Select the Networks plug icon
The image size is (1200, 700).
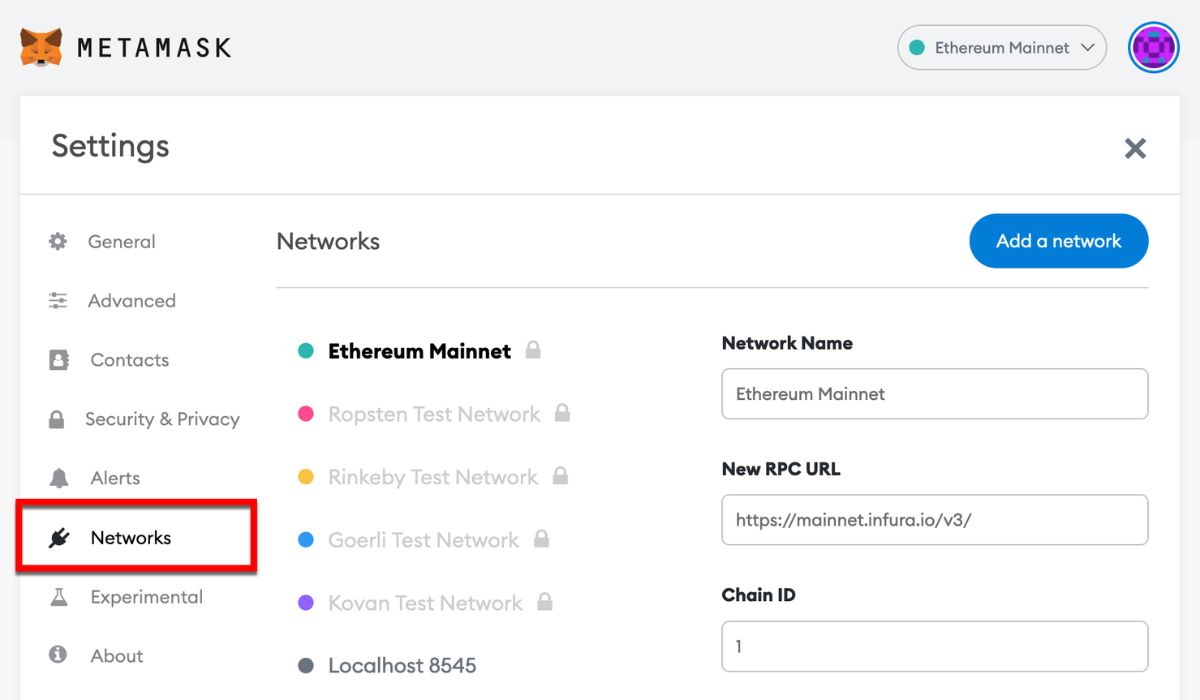point(57,536)
